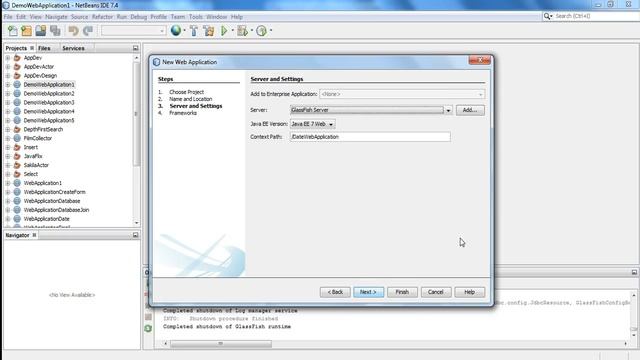The height and width of the screenshot is (360, 640).
Task: Open the Java EE Version dropdown
Action: click(313, 124)
